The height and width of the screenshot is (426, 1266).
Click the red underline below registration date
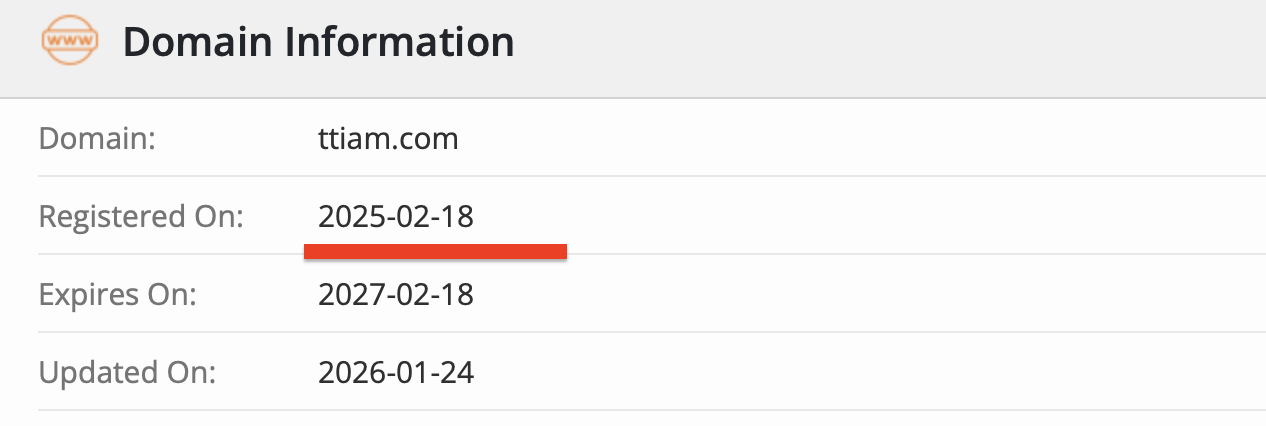pos(436,251)
